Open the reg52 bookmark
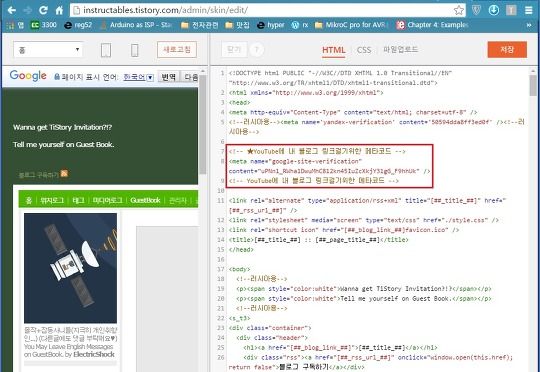This screenshot has height=372, width=540. click(79, 25)
